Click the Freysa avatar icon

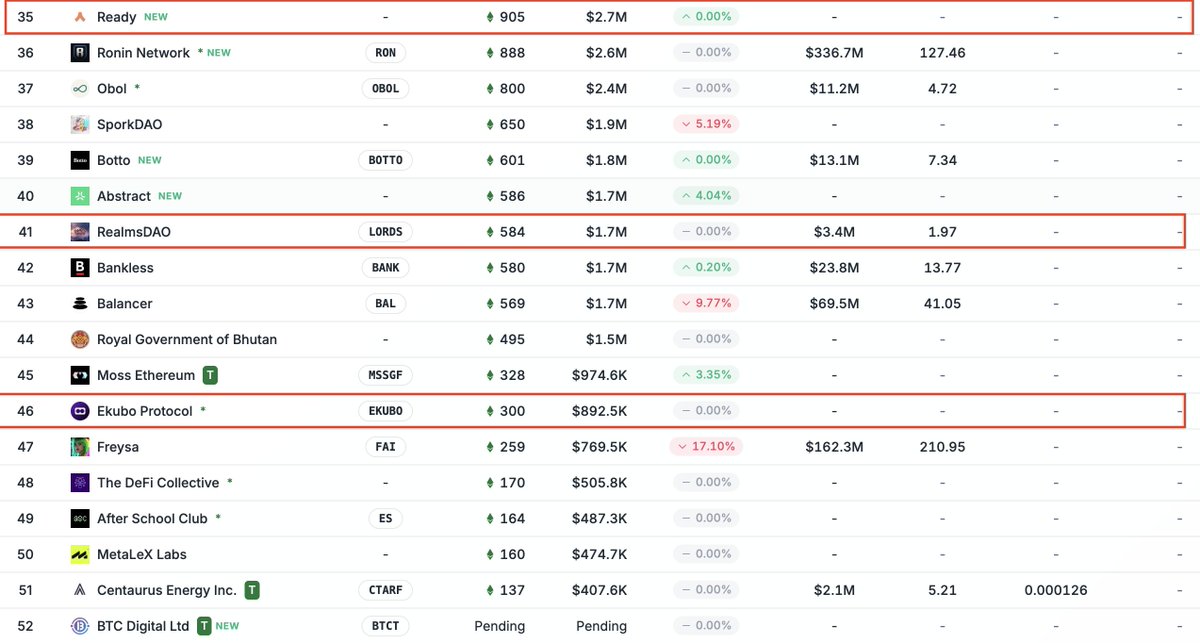pos(80,447)
